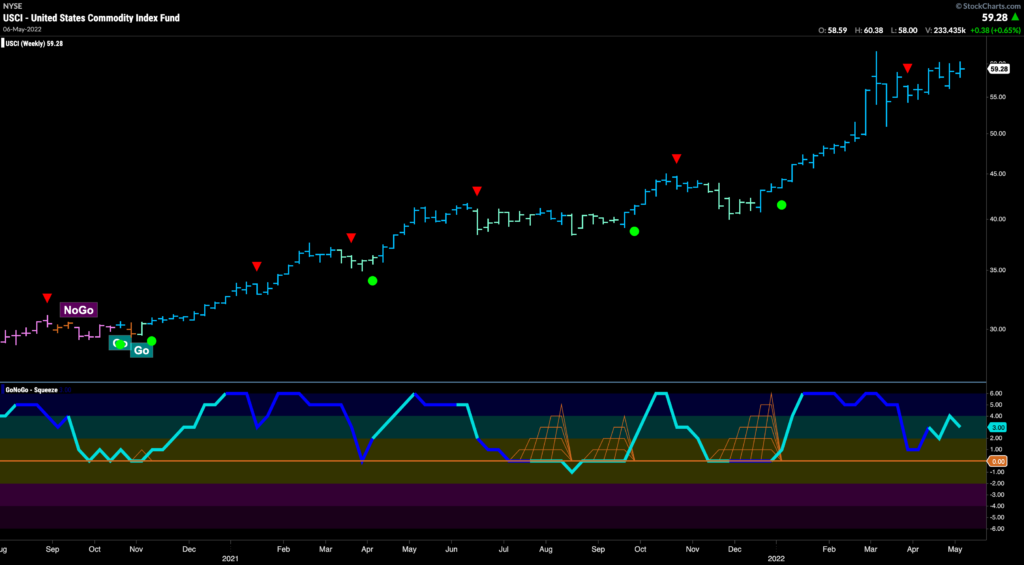The width and height of the screenshot is (1024, 565).
Task: Click the '35.00' price axis label
Action: (997, 270)
